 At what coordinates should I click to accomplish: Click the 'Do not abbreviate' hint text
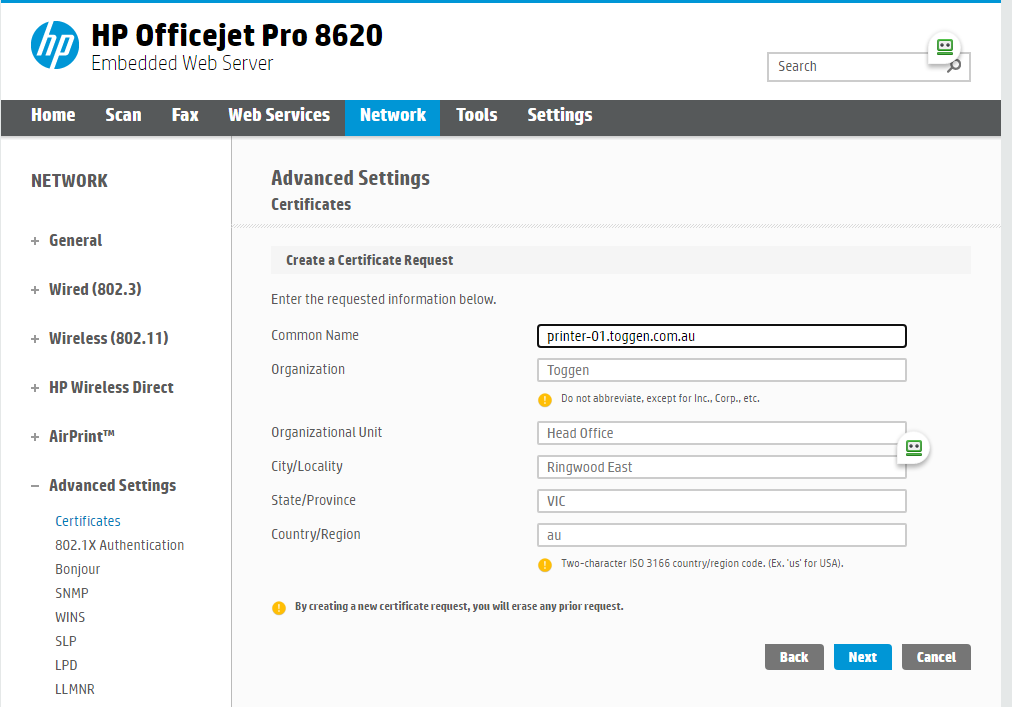660,398
